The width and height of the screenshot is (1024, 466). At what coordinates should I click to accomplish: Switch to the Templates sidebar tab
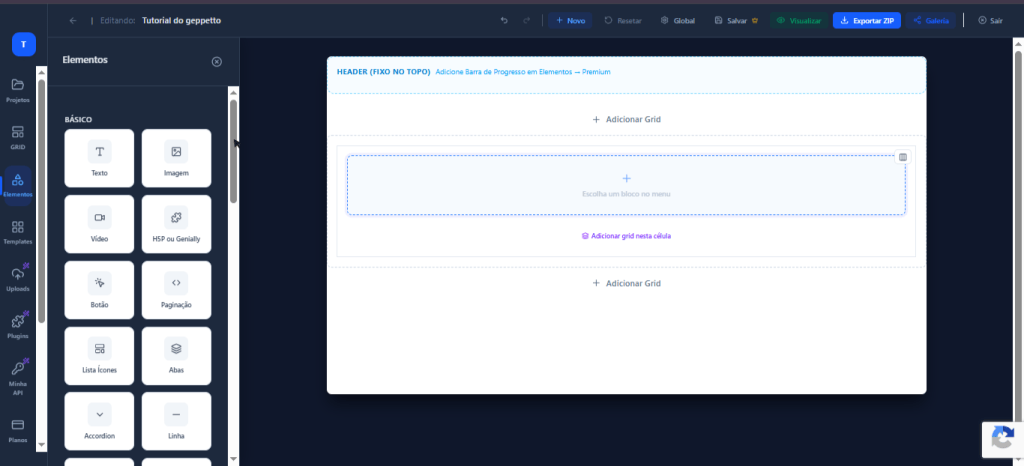(x=18, y=232)
